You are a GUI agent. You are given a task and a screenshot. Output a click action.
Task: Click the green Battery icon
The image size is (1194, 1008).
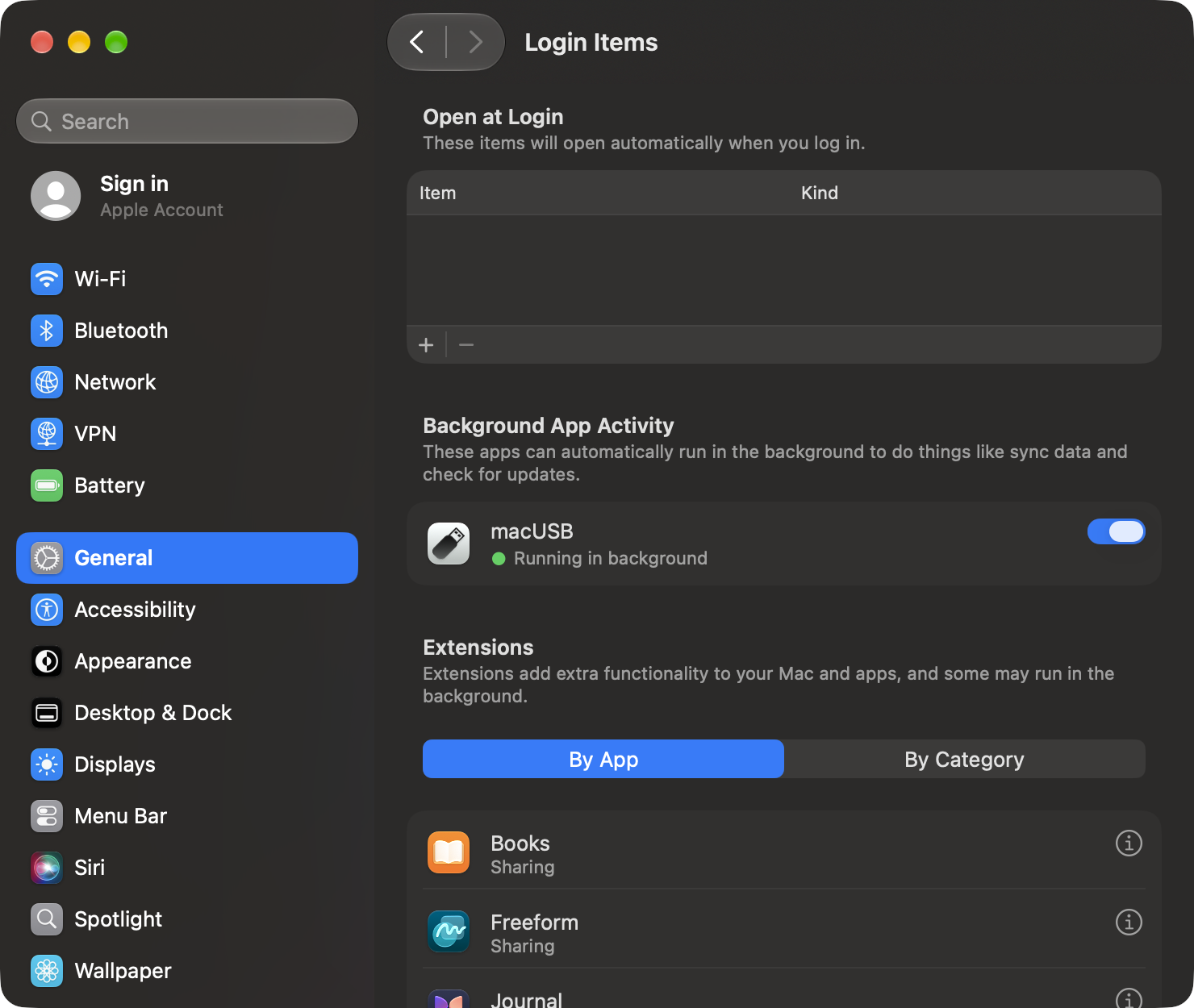(x=47, y=485)
